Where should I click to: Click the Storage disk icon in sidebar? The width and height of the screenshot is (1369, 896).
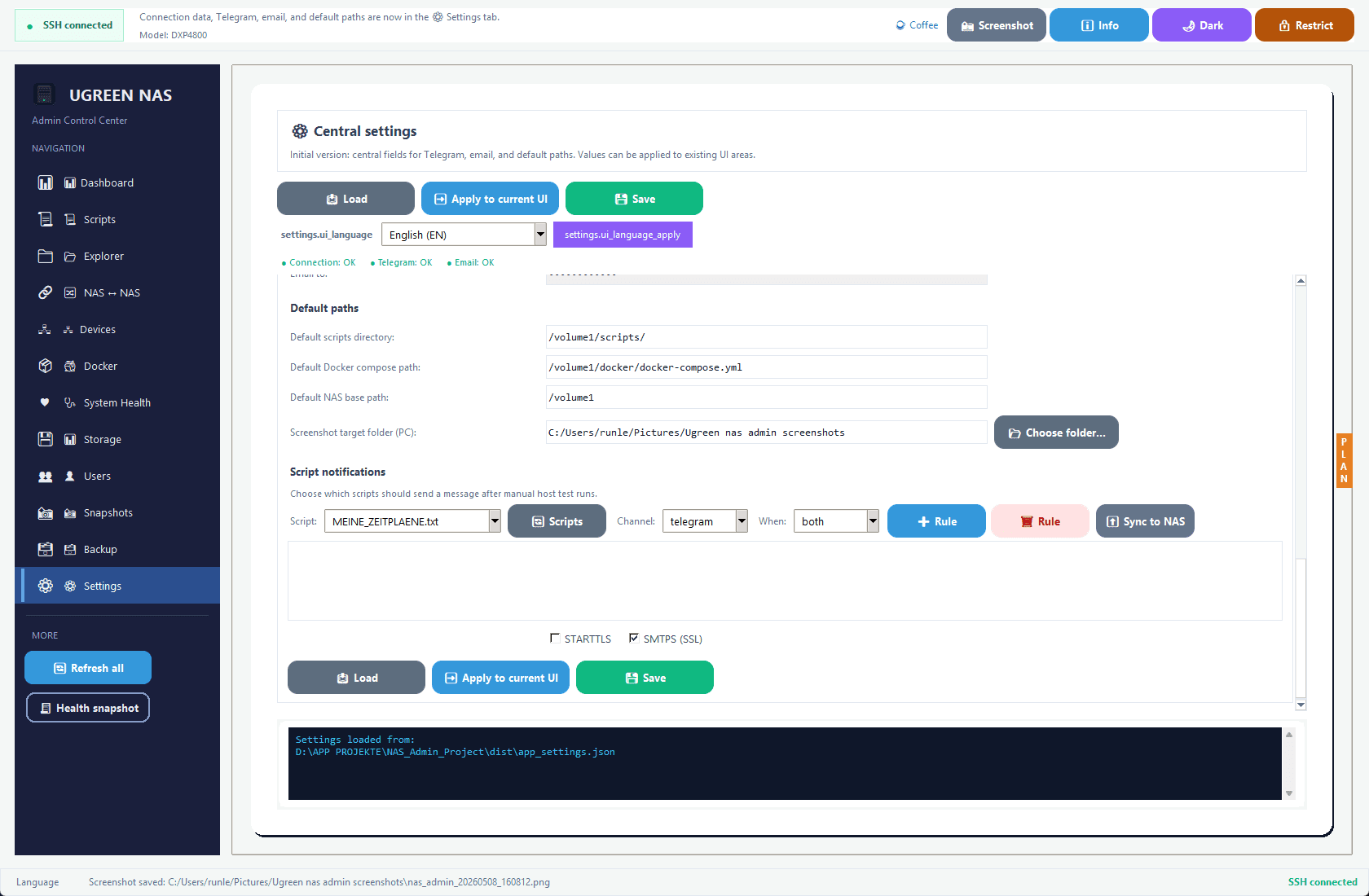46,439
